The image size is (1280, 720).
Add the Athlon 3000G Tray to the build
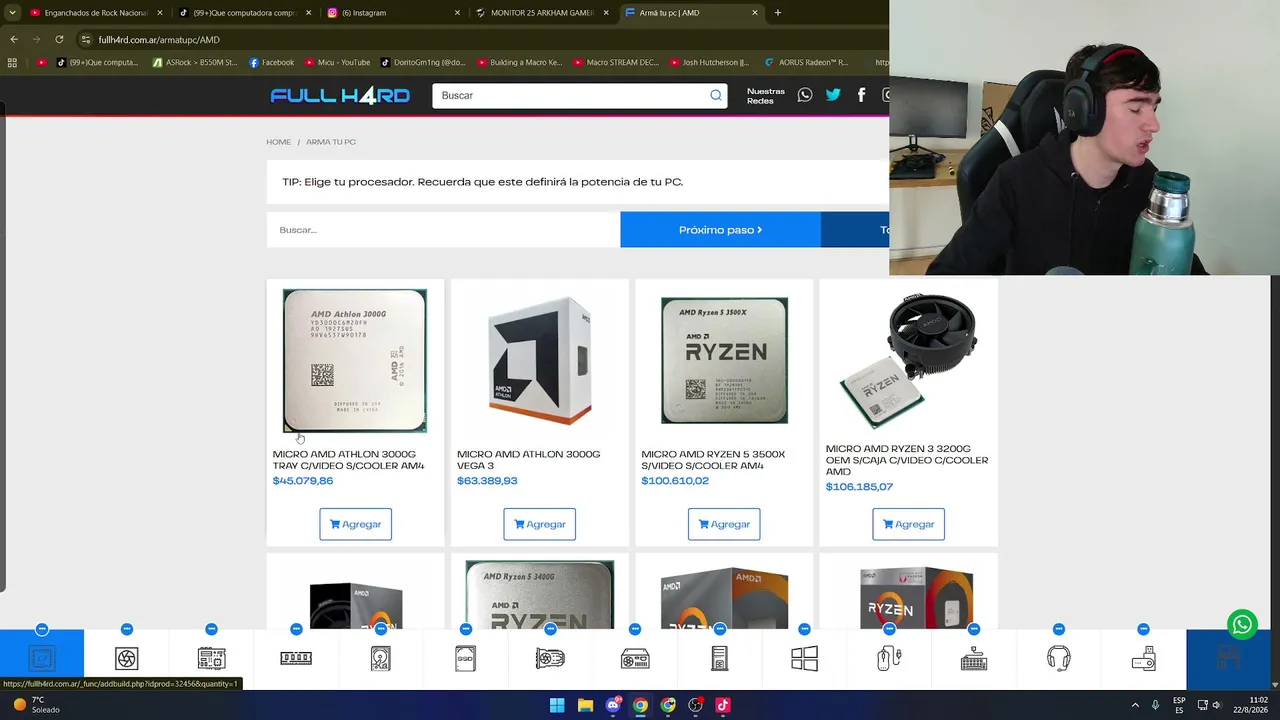coord(355,524)
